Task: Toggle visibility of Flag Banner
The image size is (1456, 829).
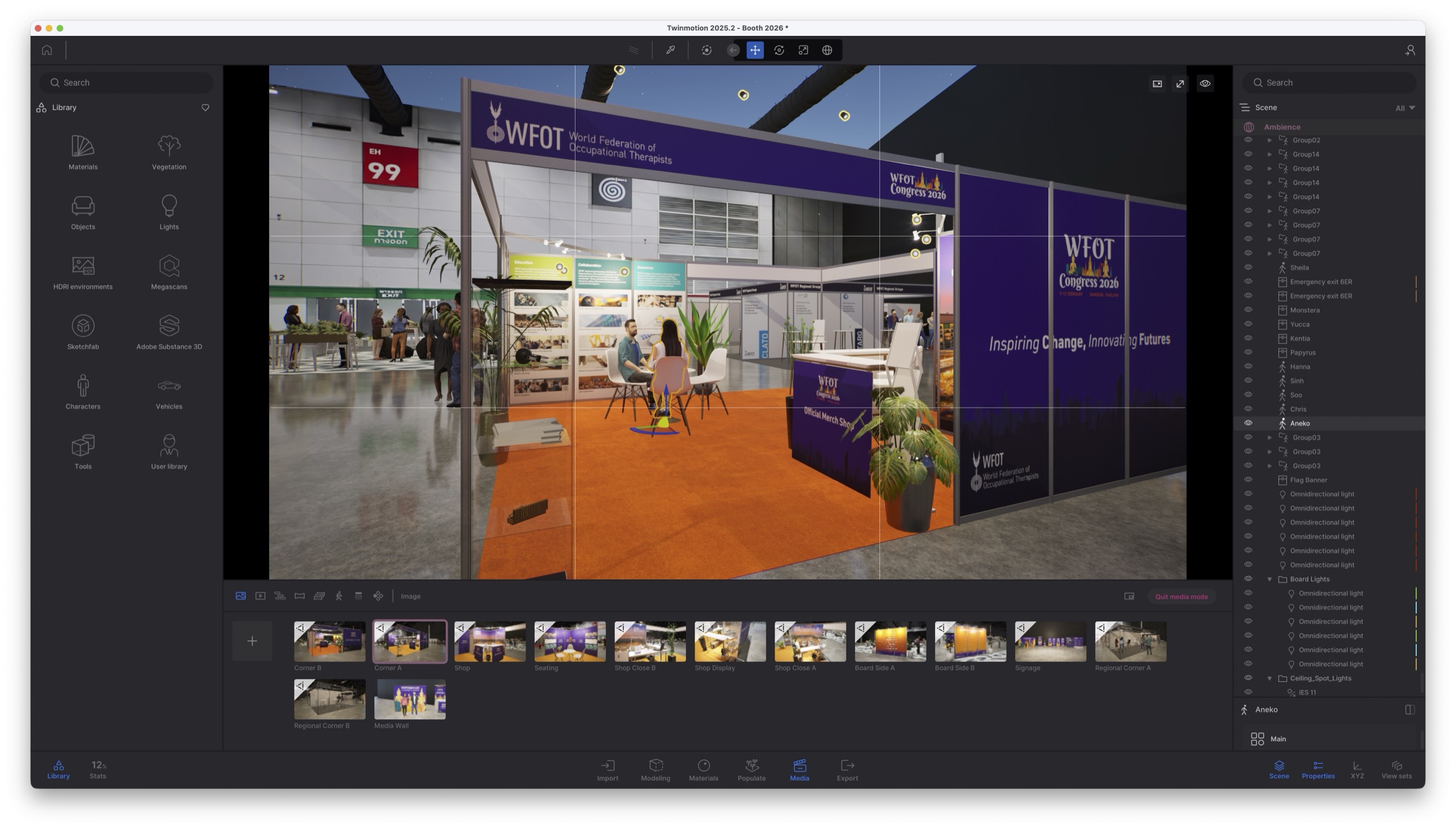Action: pyautogui.click(x=1248, y=479)
